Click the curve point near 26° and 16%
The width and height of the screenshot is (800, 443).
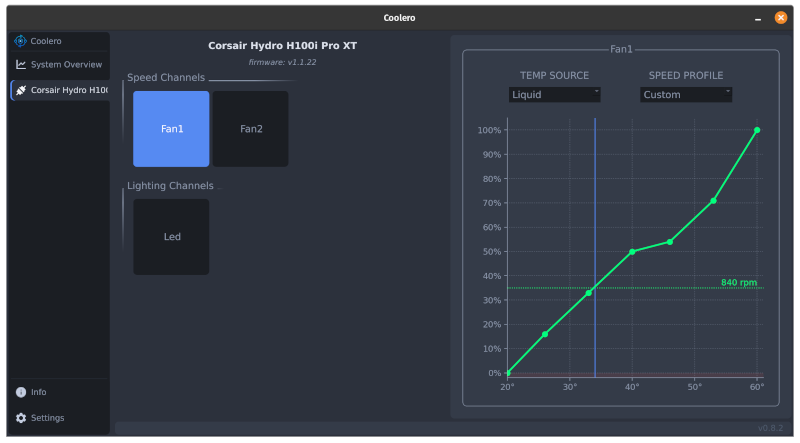(545, 334)
